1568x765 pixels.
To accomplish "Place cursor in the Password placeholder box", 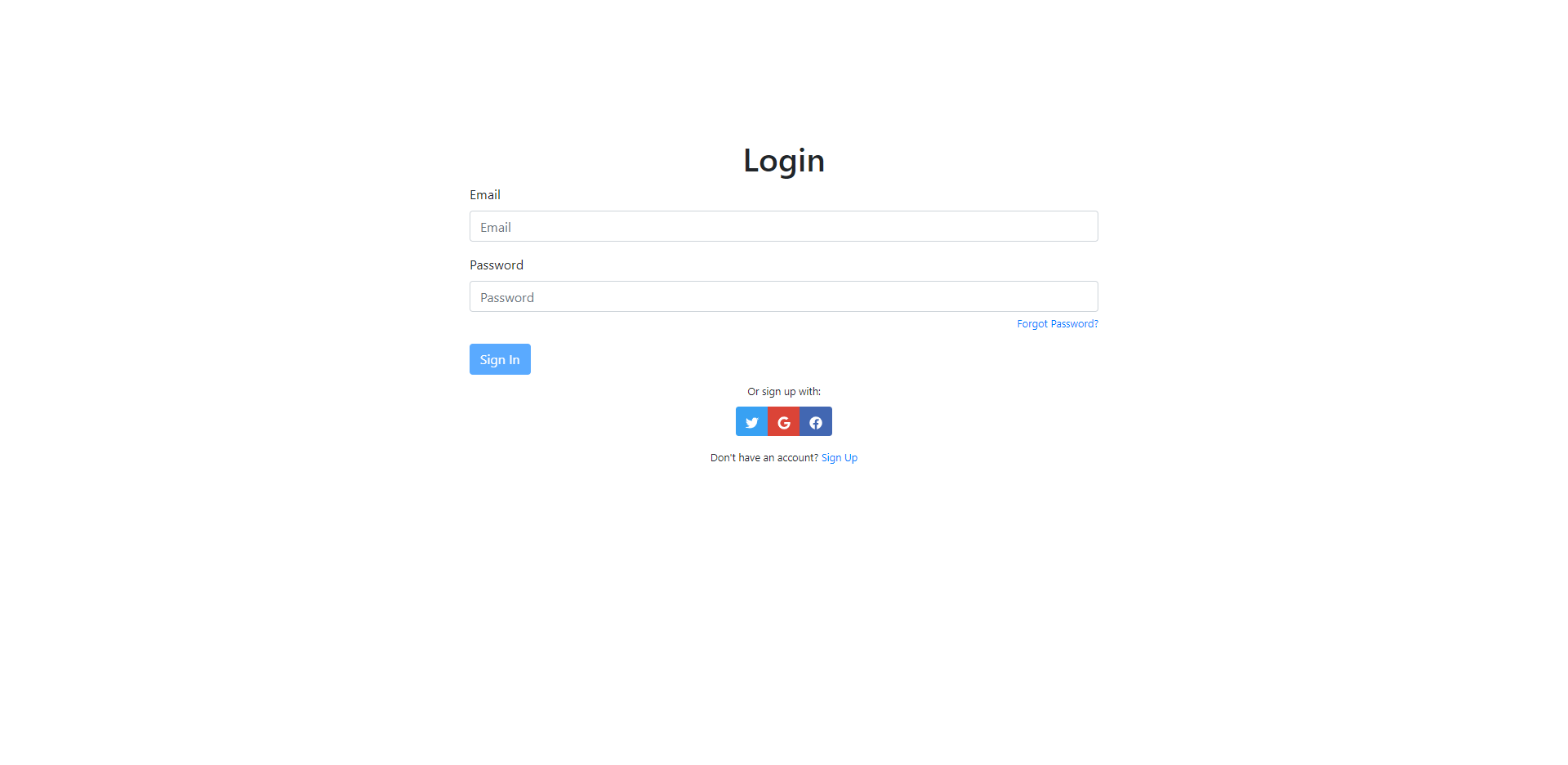I will [784, 296].
